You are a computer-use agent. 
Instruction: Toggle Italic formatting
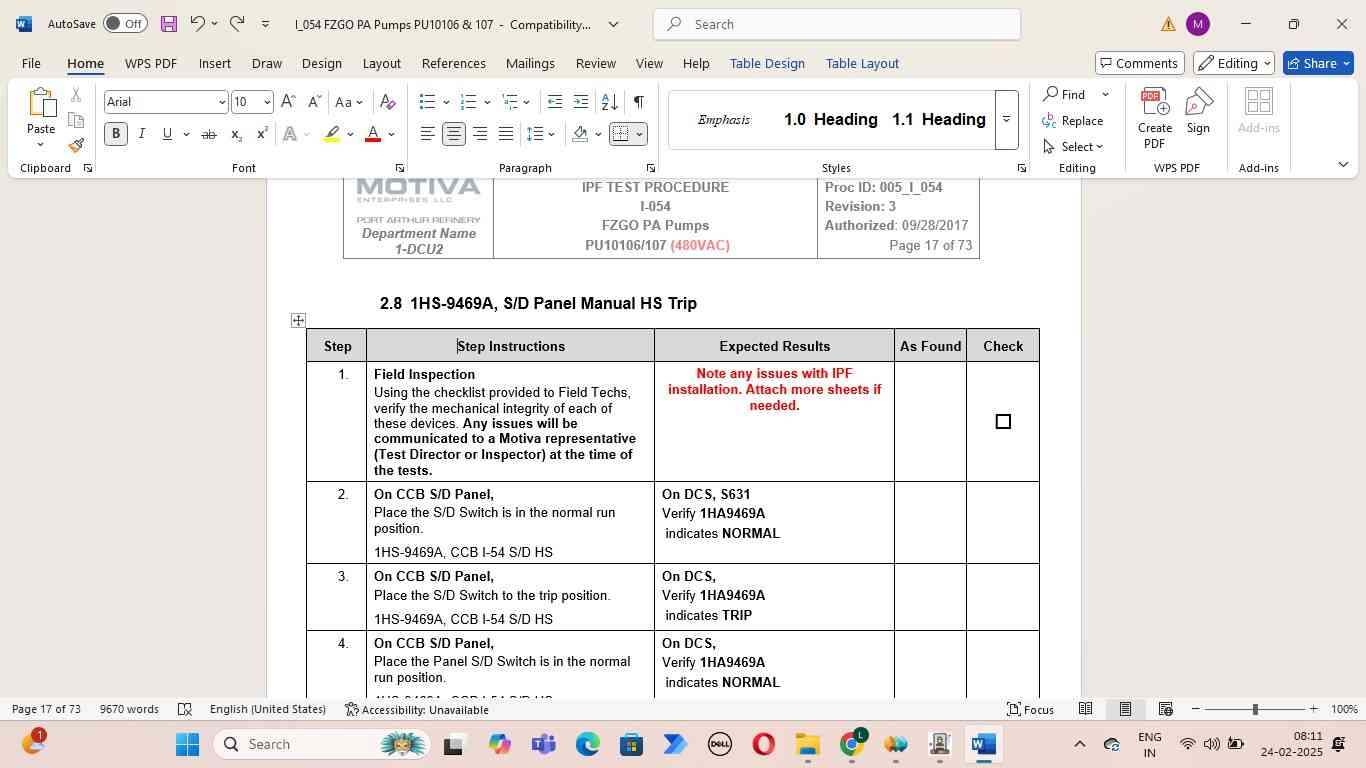click(141, 134)
